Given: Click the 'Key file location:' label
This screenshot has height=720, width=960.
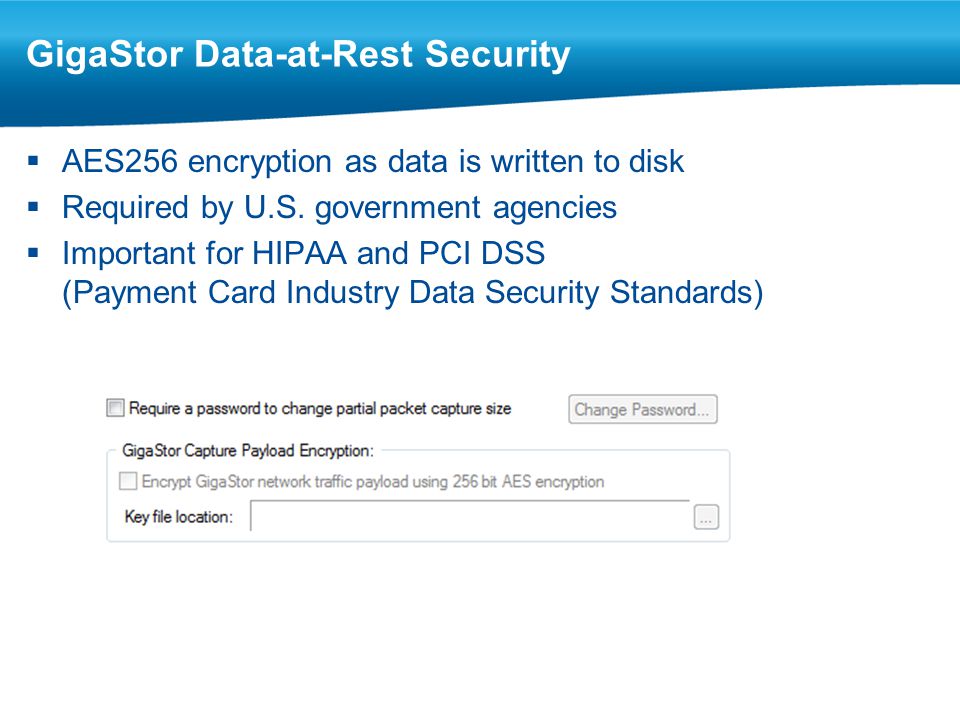Looking at the screenshot, I should point(179,517).
